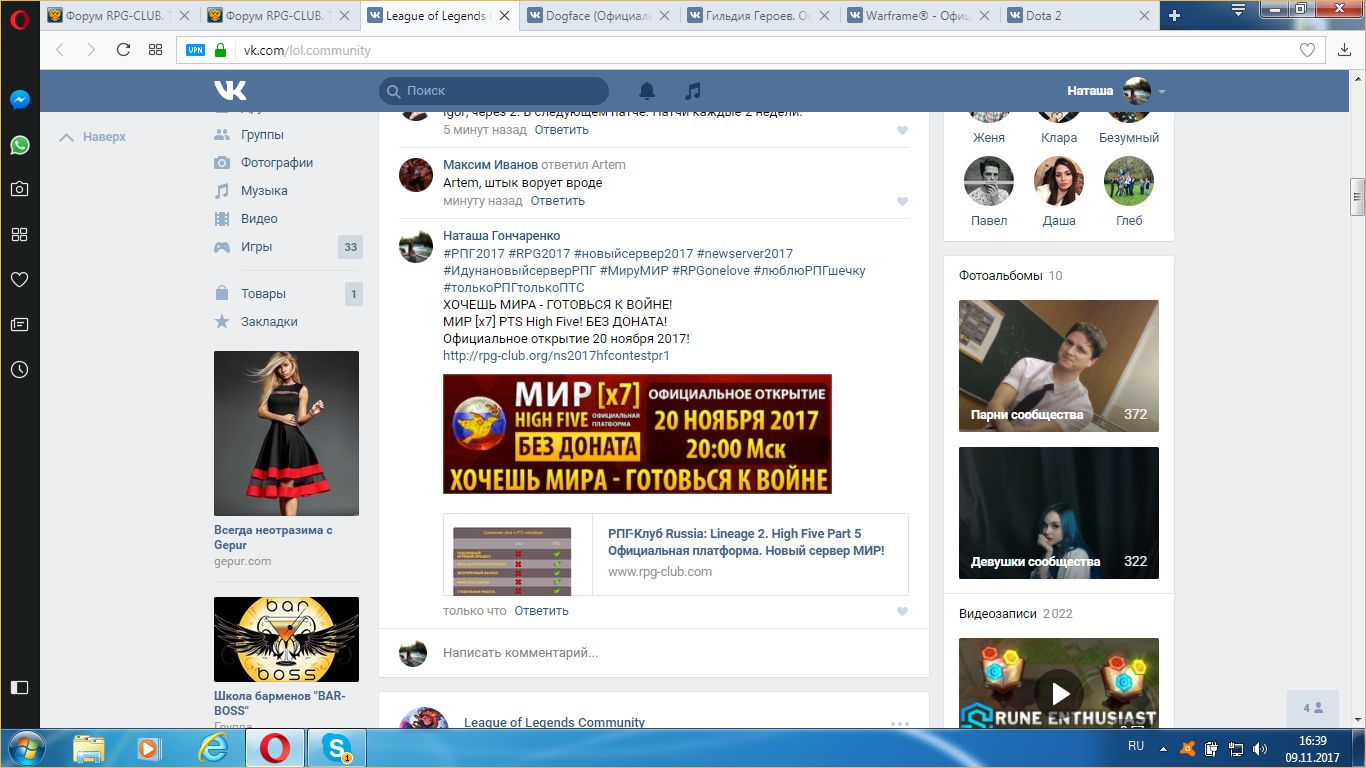Play the Rune Enthusiast video
Image resolution: width=1366 pixels, height=768 pixels.
pos(1059,693)
